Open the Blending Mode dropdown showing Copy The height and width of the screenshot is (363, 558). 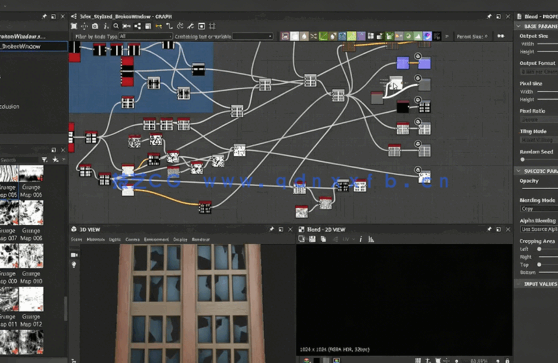coord(539,209)
